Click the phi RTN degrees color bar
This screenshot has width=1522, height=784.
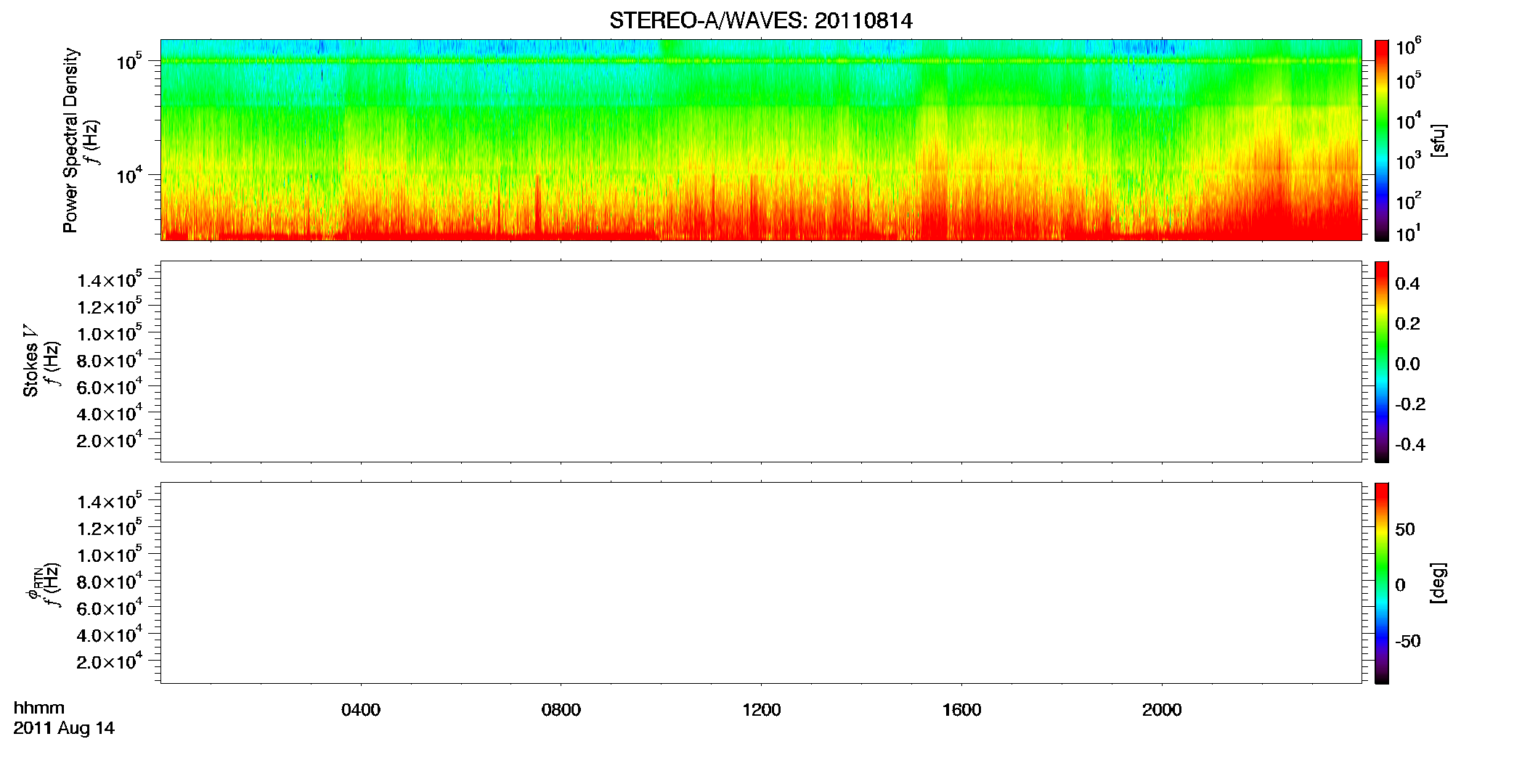(1382, 583)
